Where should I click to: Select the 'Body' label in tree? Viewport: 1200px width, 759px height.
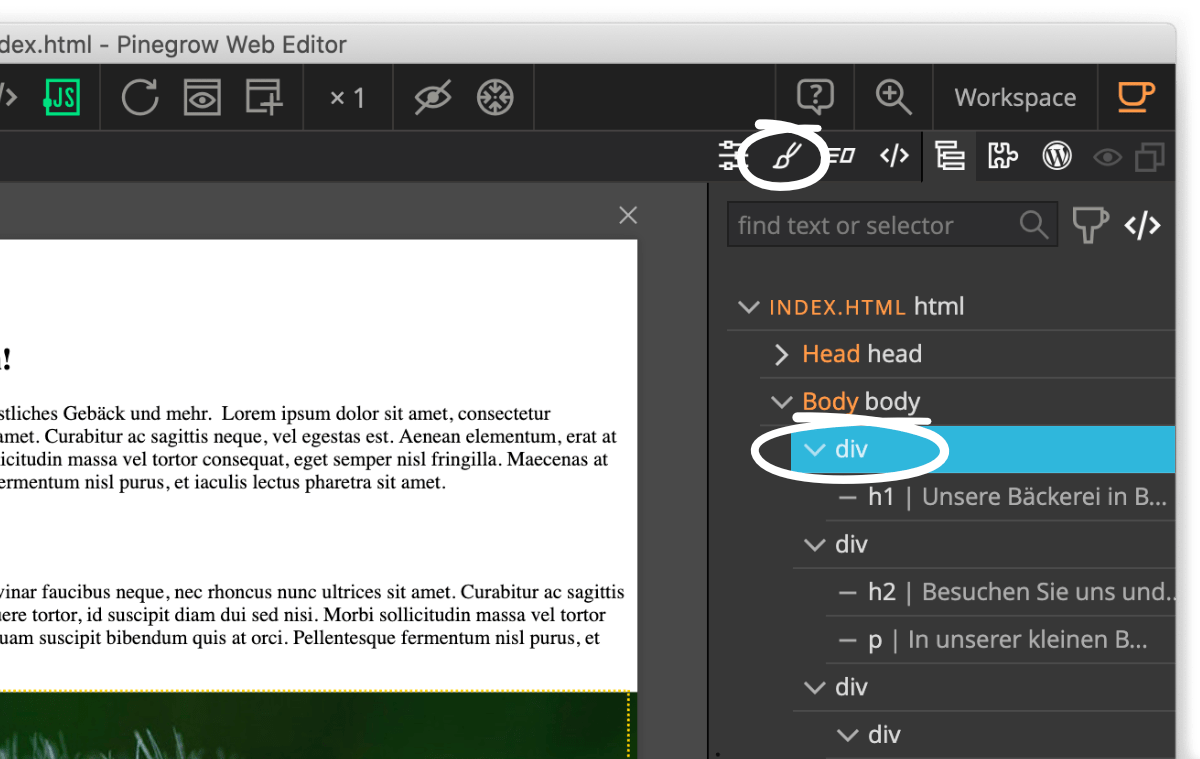pyautogui.click(x=830, y=402)
